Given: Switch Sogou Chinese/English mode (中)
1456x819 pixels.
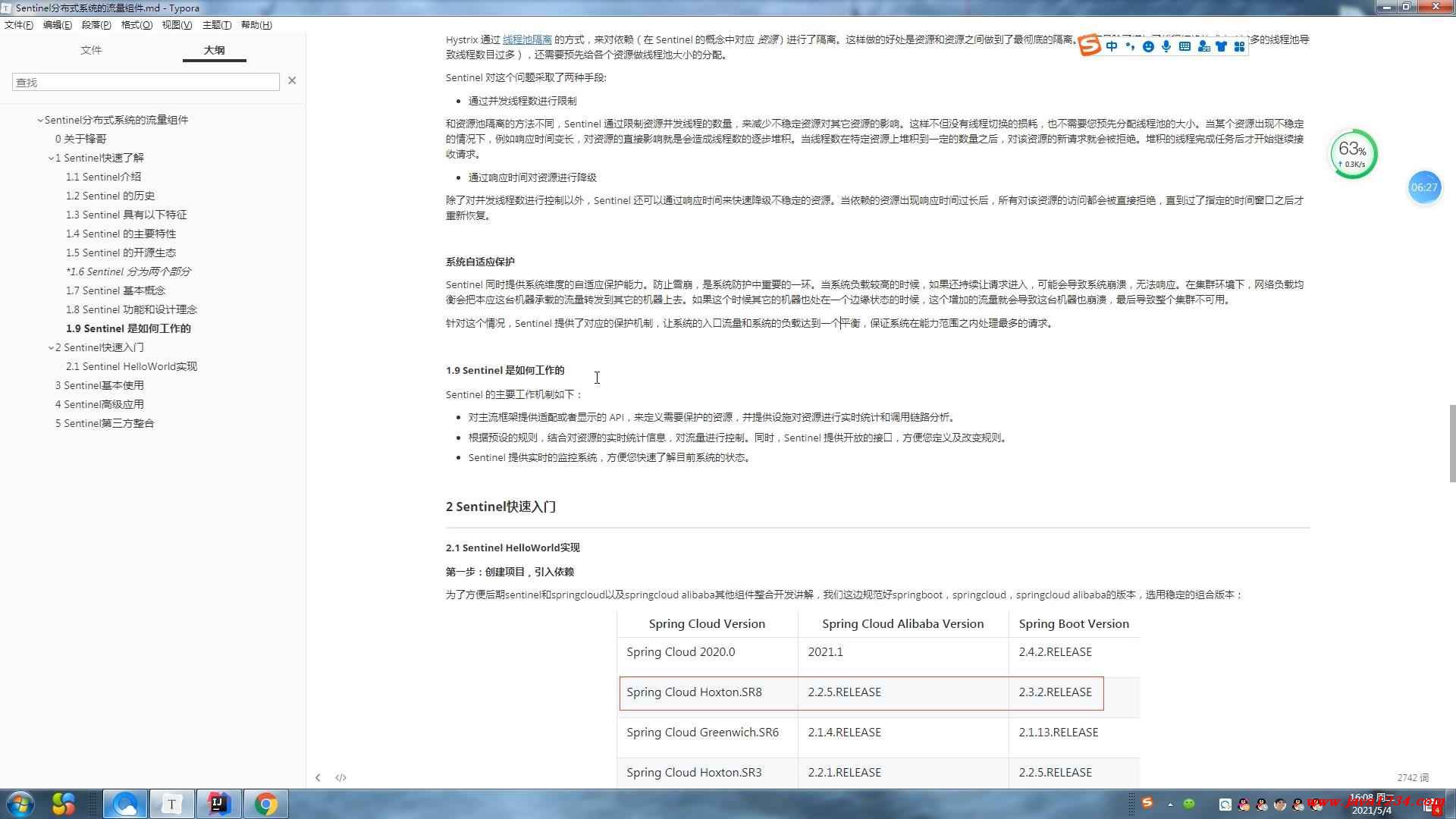Looking at the screenshot, I should tap(1112, 46).
